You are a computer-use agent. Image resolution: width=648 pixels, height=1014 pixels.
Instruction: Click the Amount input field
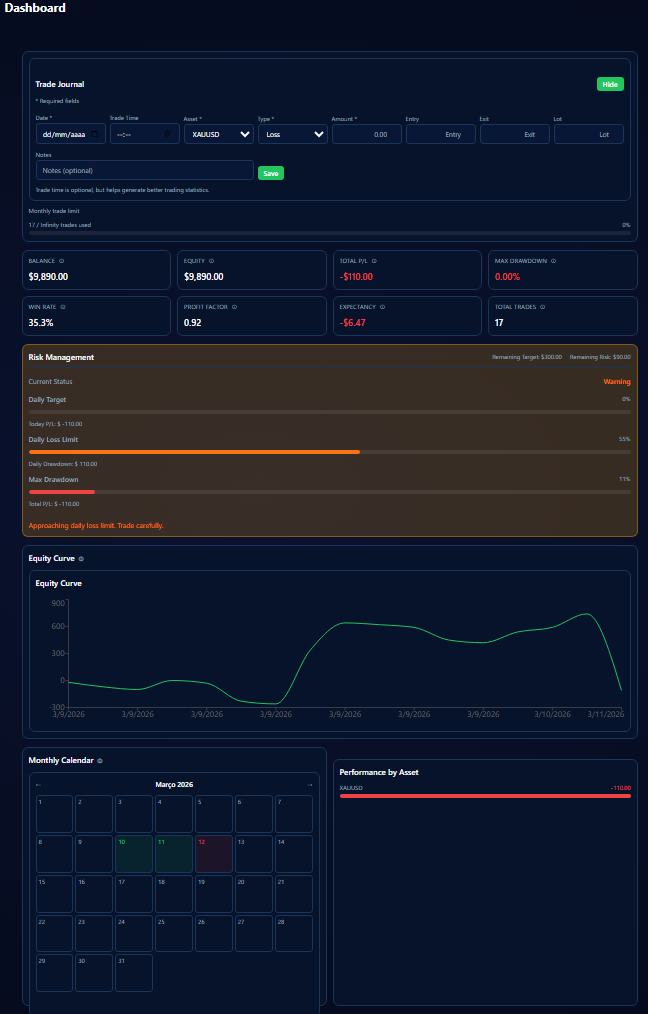(x=366, y=134)
